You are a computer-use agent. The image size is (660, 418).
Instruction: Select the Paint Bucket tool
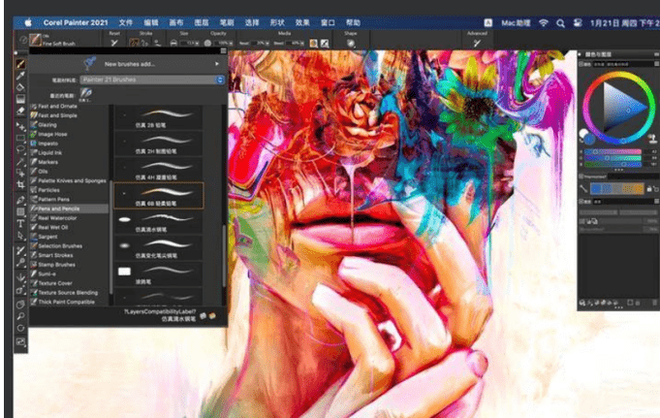click(x=20, y=87)
